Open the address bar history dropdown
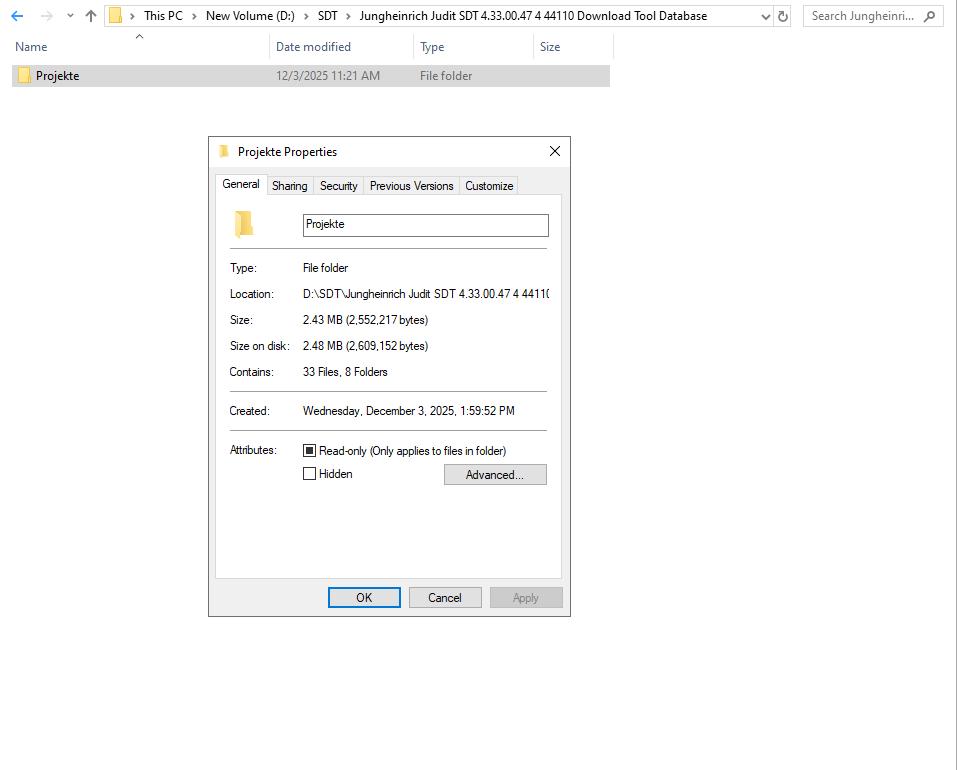Image resolution: width=957 pixels, height=770 pixels. [x=765, y=16]
